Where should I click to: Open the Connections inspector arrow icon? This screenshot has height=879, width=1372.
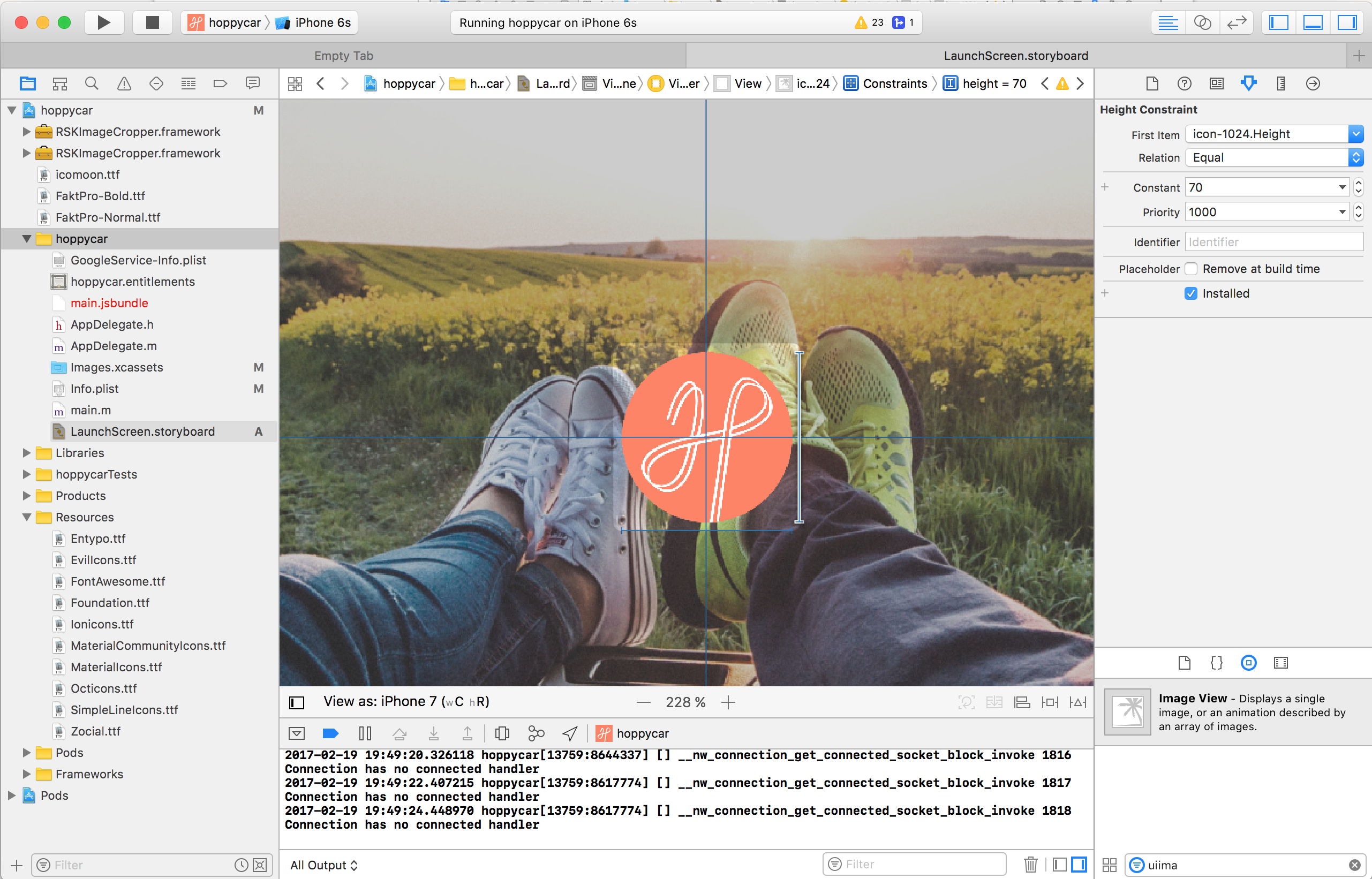pos(1313,84)
